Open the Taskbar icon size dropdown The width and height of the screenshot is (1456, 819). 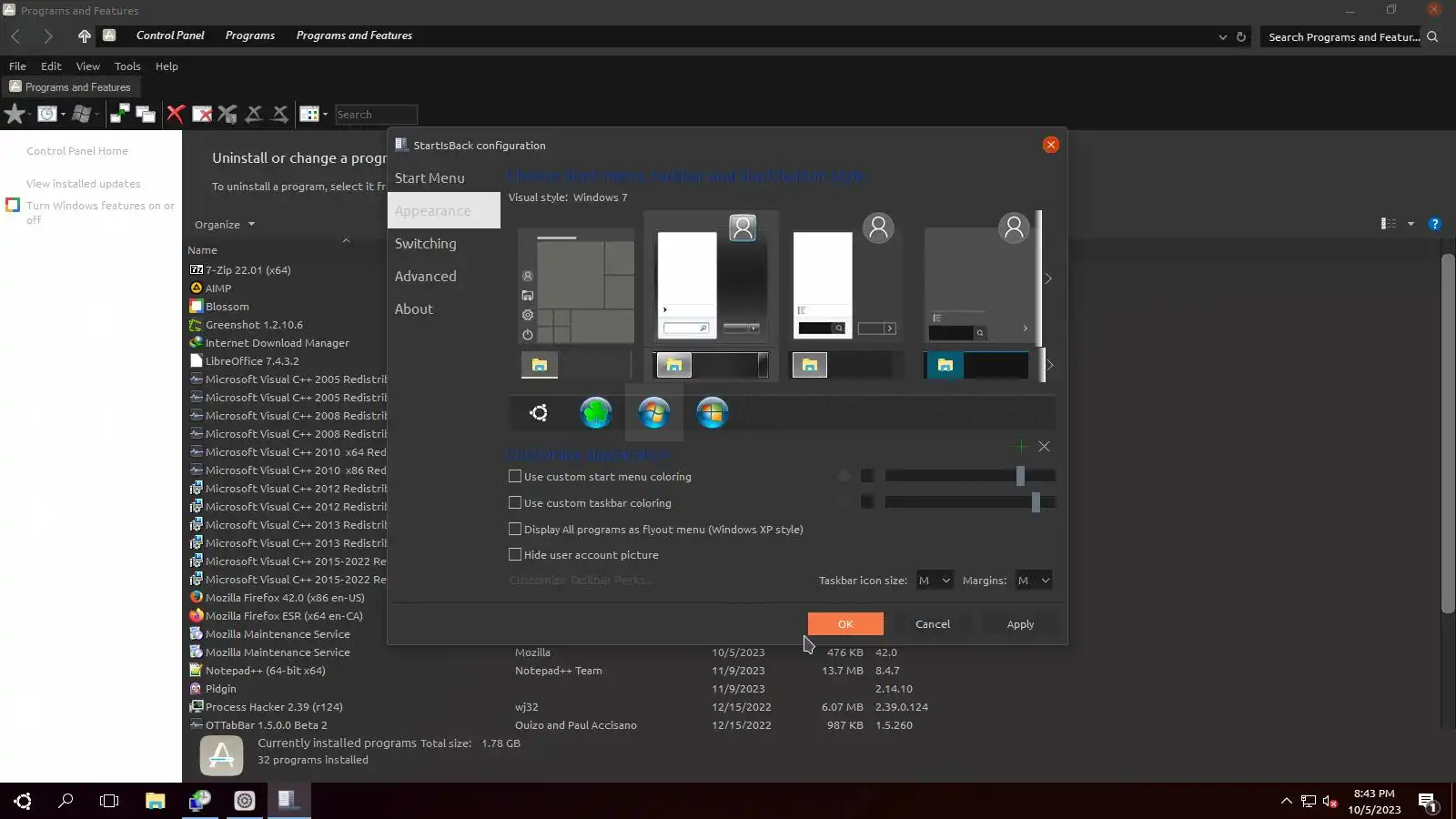coord(934,581)
